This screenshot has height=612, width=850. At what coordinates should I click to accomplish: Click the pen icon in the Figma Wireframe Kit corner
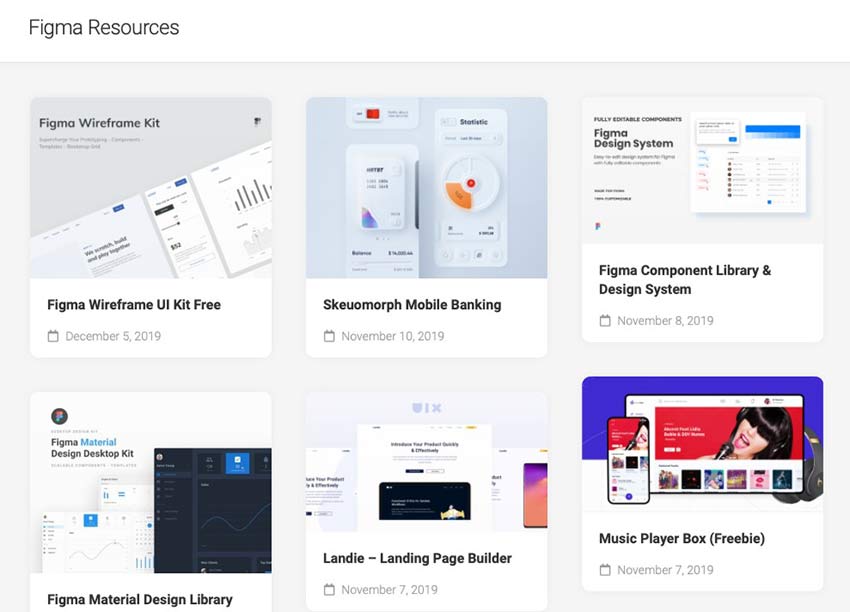coord(257,122)
